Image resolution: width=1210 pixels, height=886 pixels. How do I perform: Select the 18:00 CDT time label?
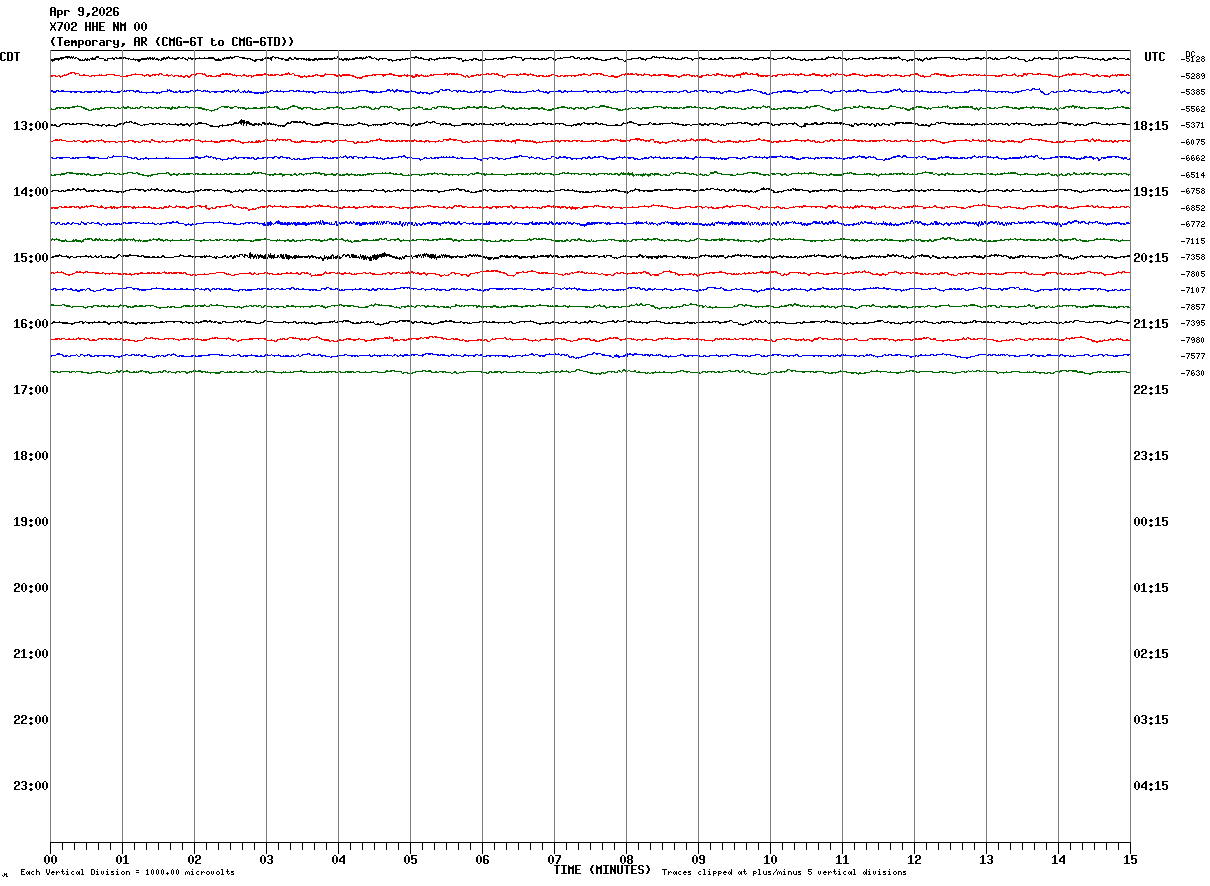click(31, 456)
